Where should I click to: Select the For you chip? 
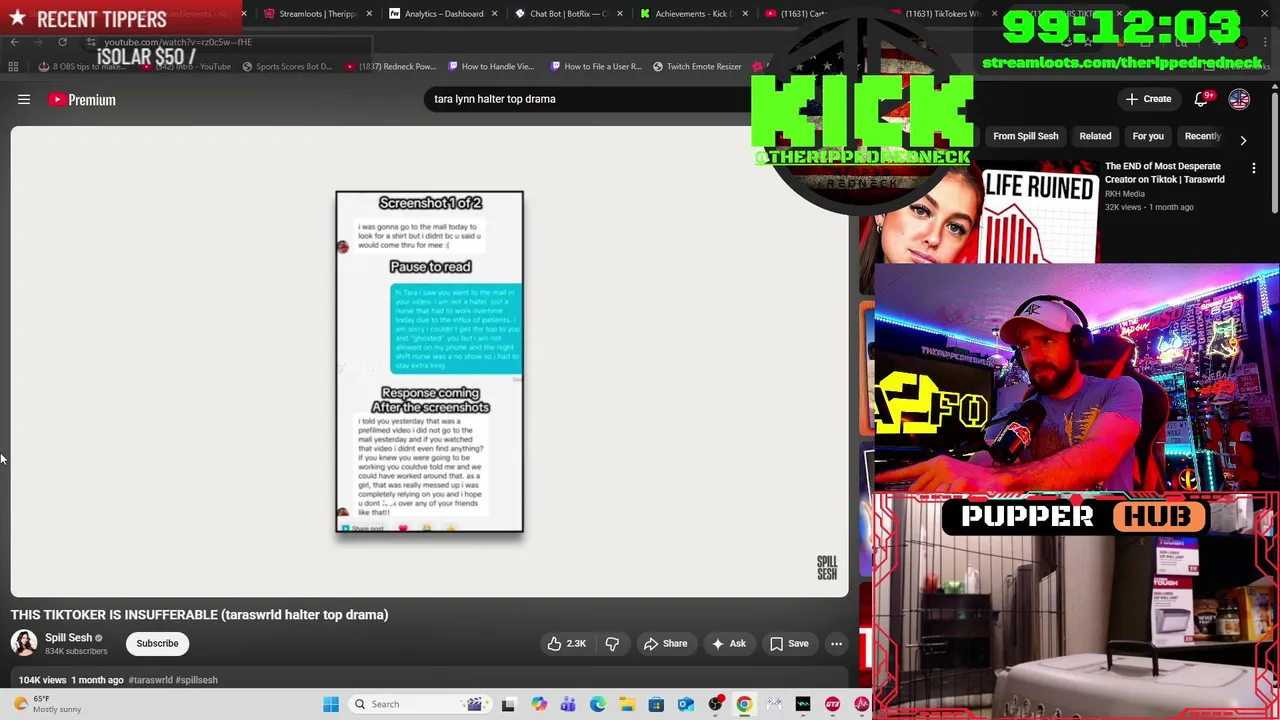(1148, 136)
